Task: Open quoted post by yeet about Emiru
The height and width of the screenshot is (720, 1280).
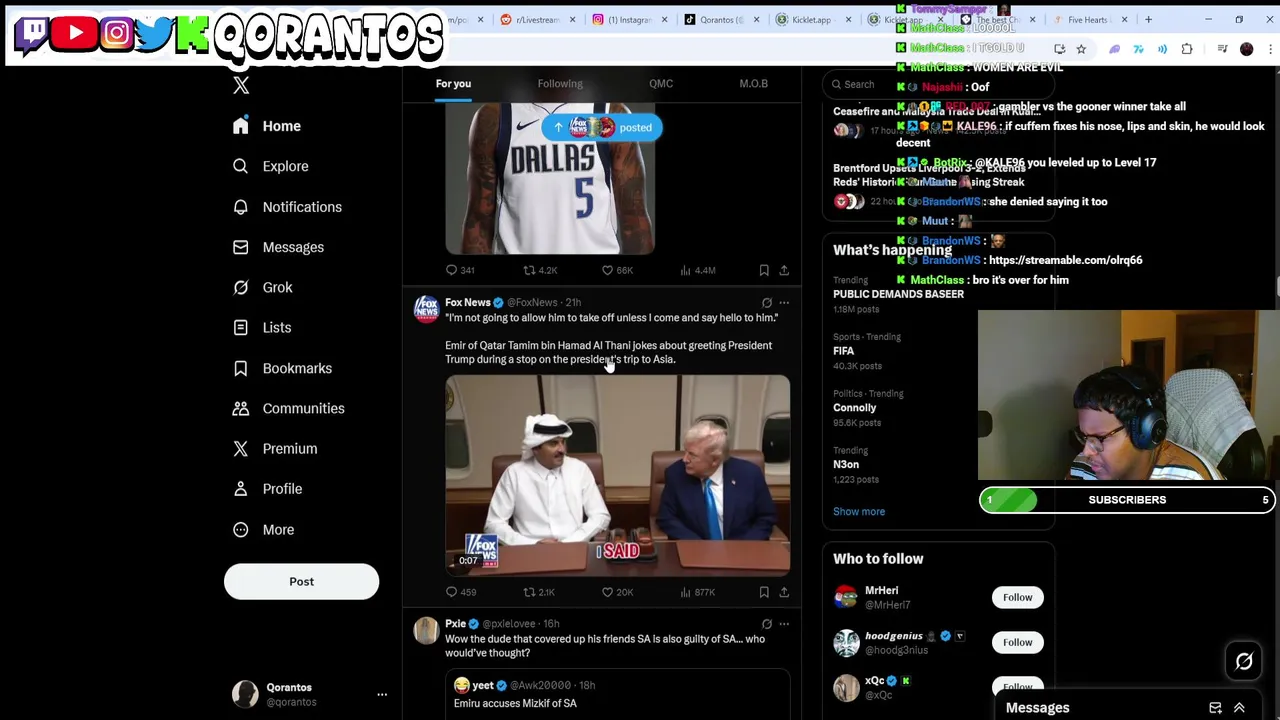Action: click(x=617, y=695)
